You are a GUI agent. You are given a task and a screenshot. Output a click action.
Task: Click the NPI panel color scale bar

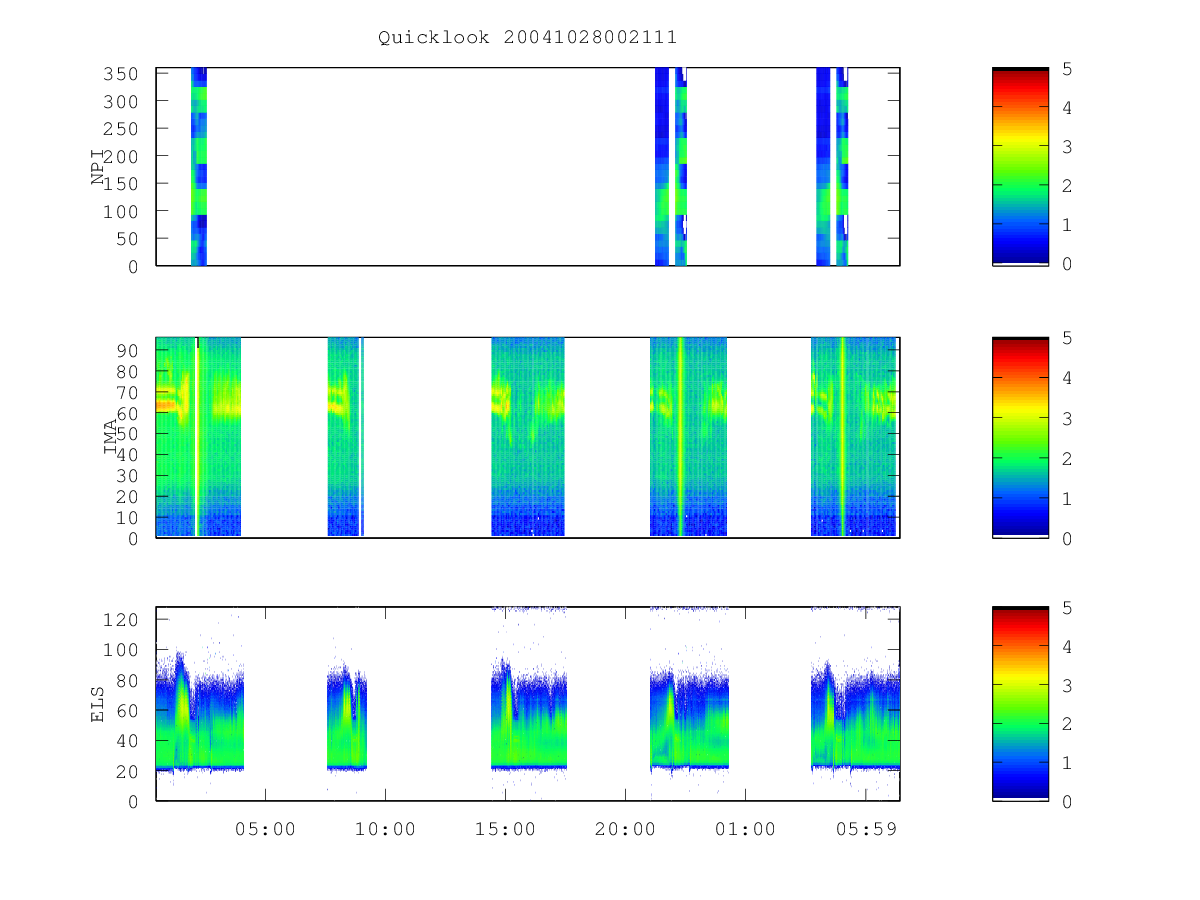[x=1020, y=167]
